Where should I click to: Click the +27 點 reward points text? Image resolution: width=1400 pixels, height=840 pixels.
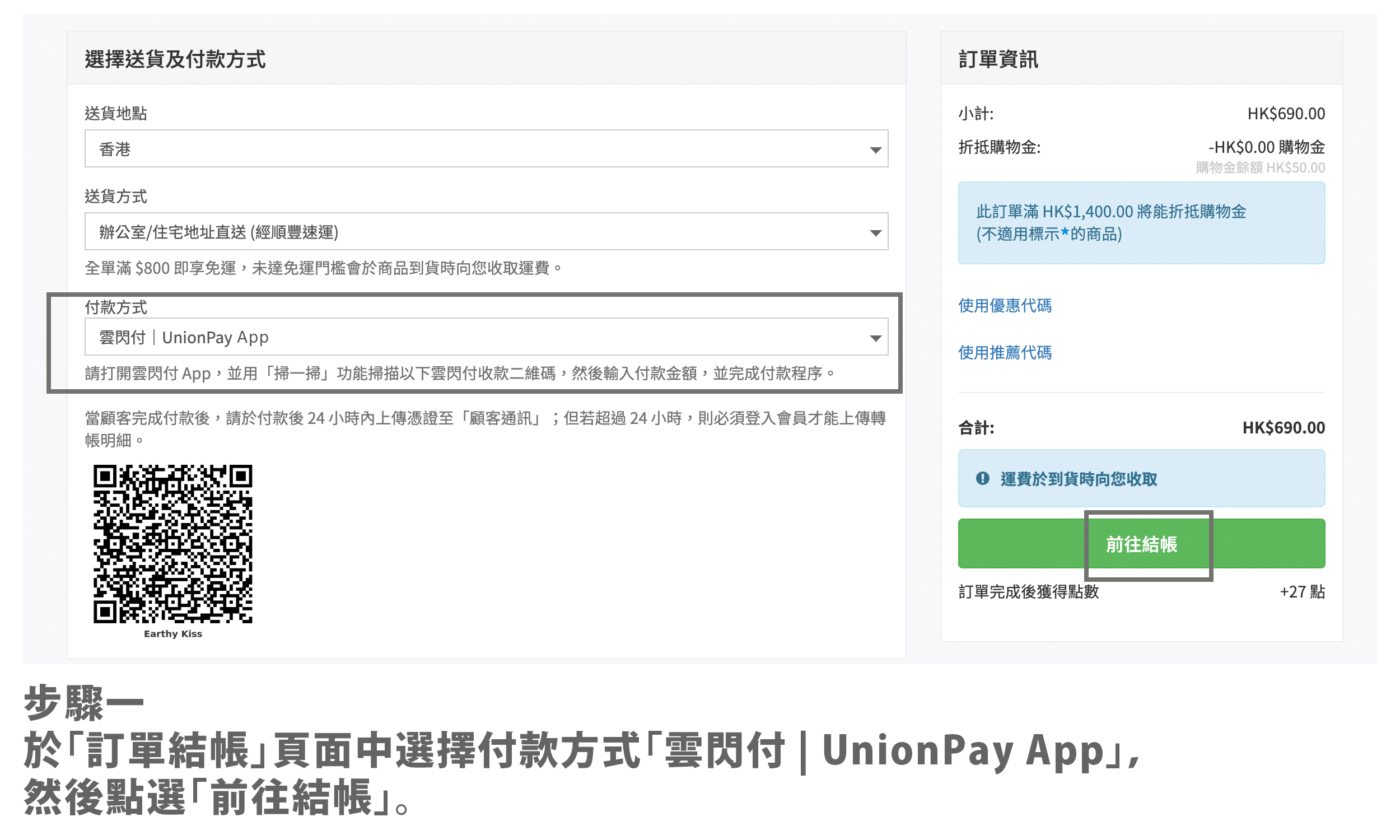click(1301, 591)
